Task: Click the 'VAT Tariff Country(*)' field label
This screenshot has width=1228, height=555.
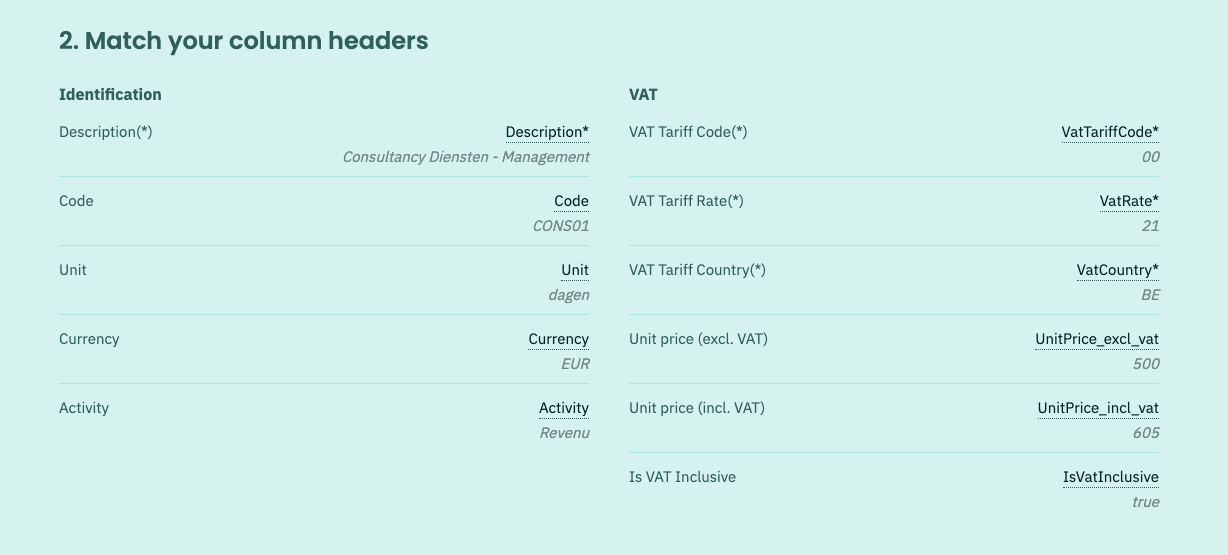Action: 697,270
